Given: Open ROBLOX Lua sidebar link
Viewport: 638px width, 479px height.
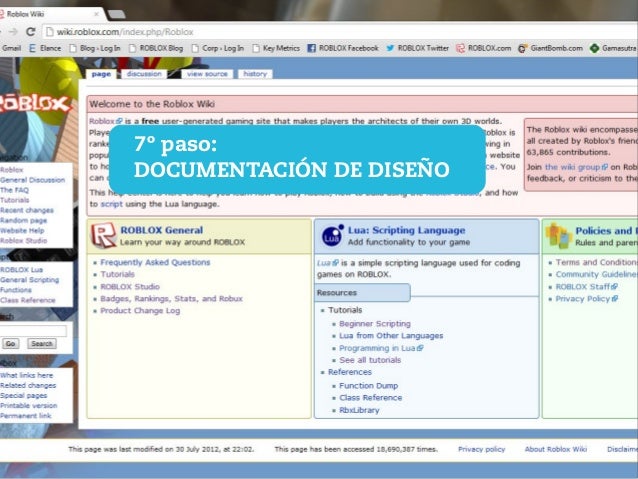Looking at the screenshot, I should 21,270.
